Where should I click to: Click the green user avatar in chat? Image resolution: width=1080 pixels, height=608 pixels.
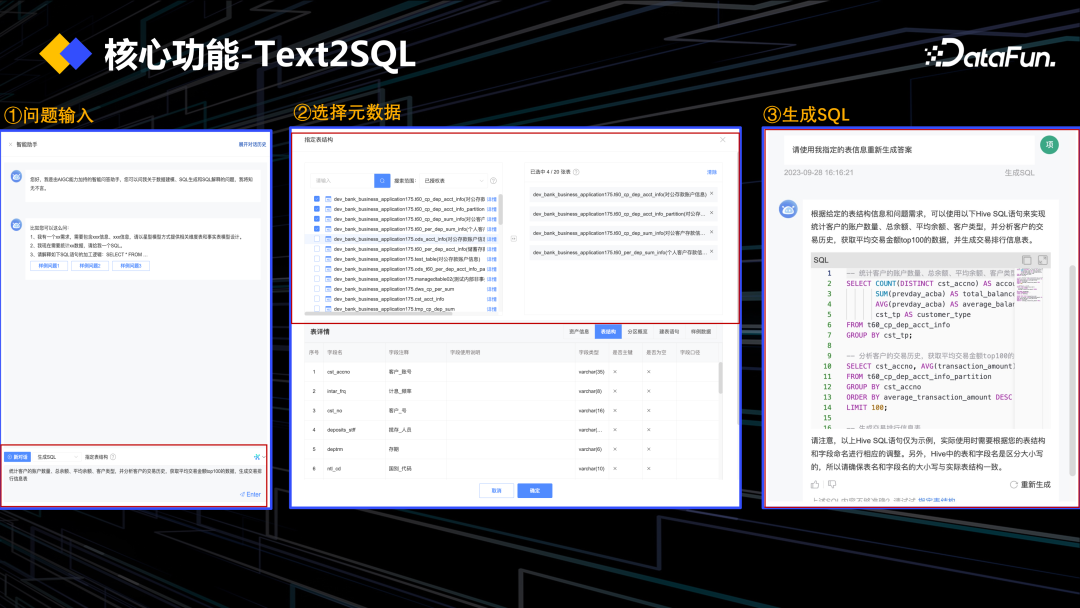pos(1049,145)
